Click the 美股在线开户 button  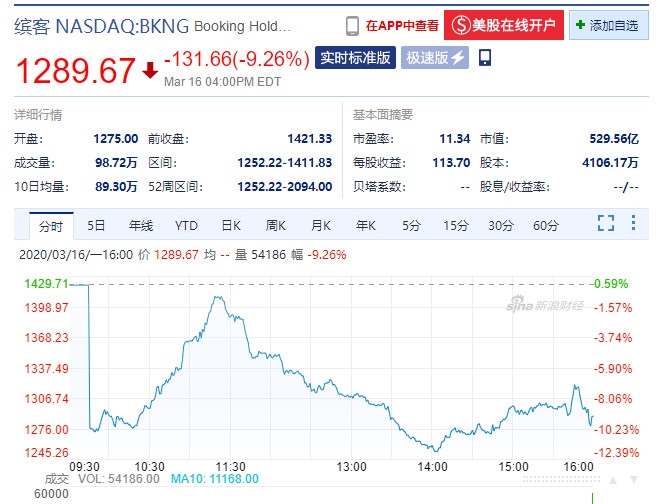pyautogui.click(x=504, y=25)
